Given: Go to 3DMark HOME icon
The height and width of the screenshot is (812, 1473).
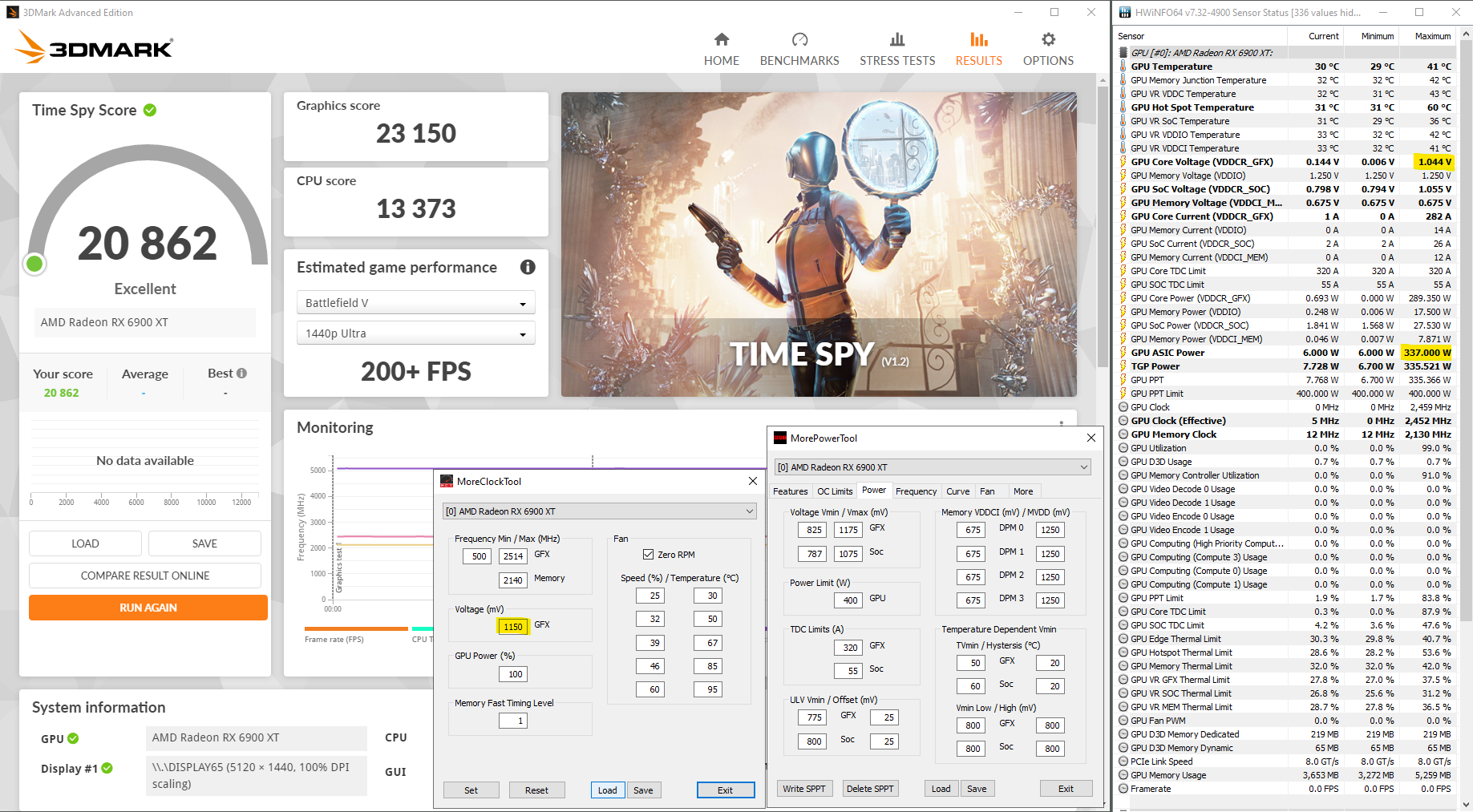Looking at the screenshot, I should [722, 39].
